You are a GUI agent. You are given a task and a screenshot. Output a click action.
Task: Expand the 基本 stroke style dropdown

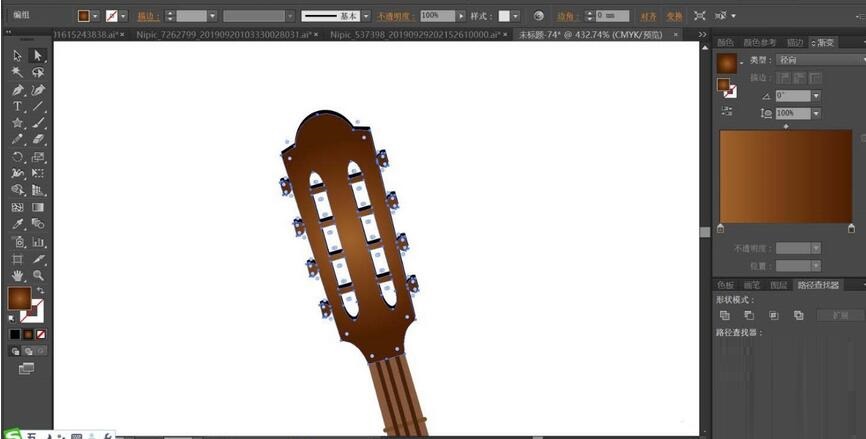pyautogui.click(x=366, y=16)
